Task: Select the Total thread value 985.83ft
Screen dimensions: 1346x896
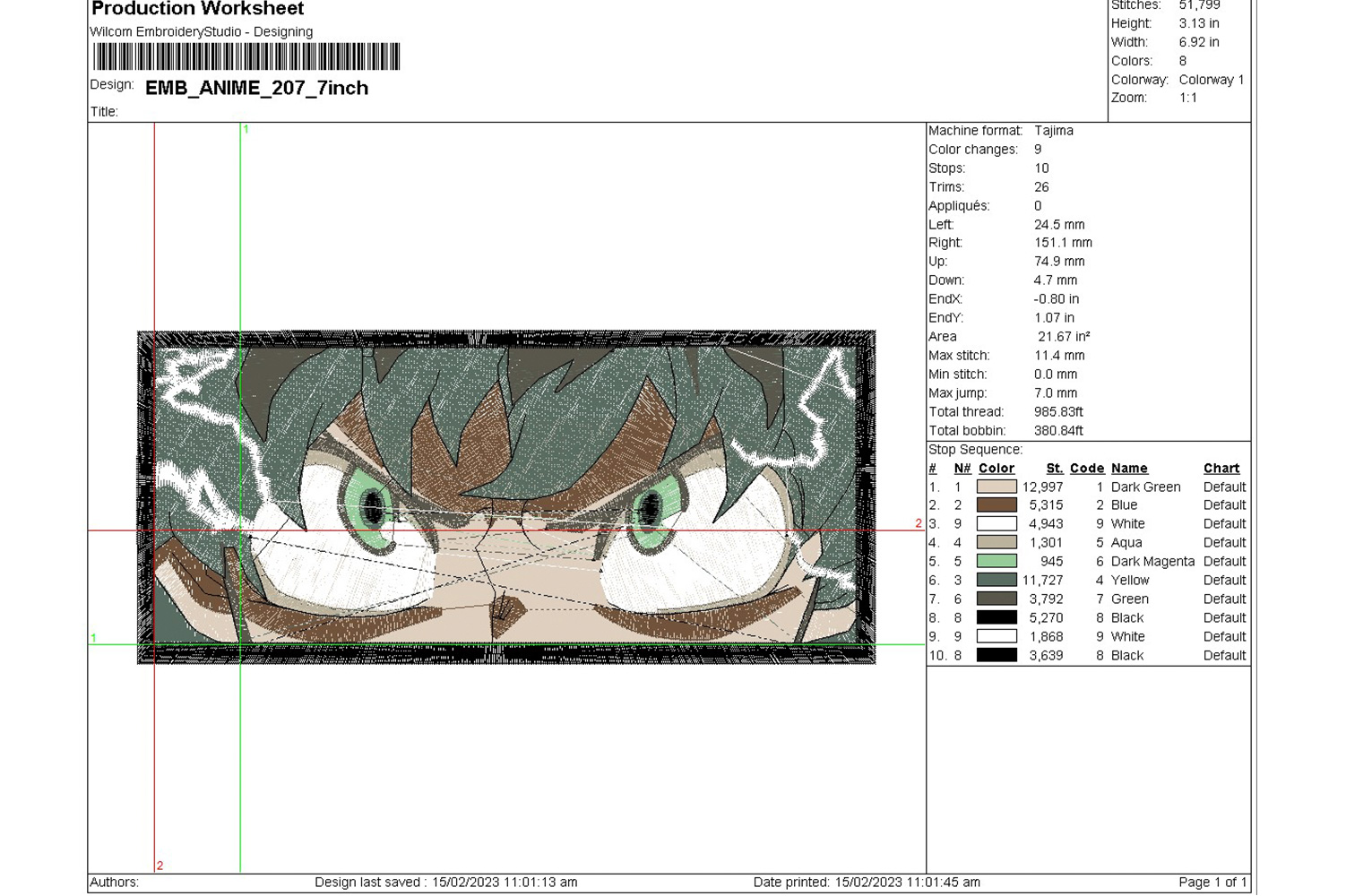Action: tap(1058, 412)
